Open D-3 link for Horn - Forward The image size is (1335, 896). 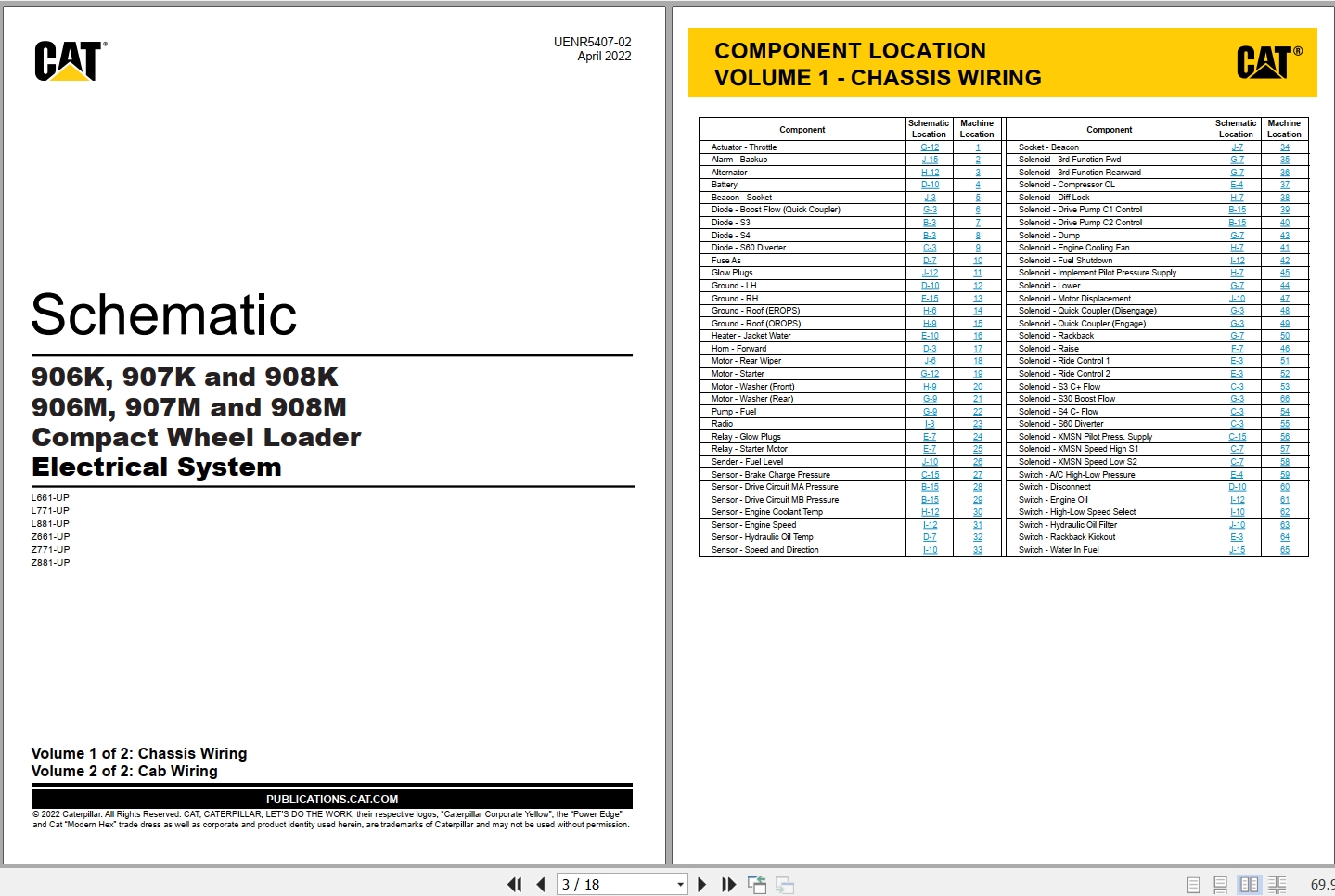point(930,349)
